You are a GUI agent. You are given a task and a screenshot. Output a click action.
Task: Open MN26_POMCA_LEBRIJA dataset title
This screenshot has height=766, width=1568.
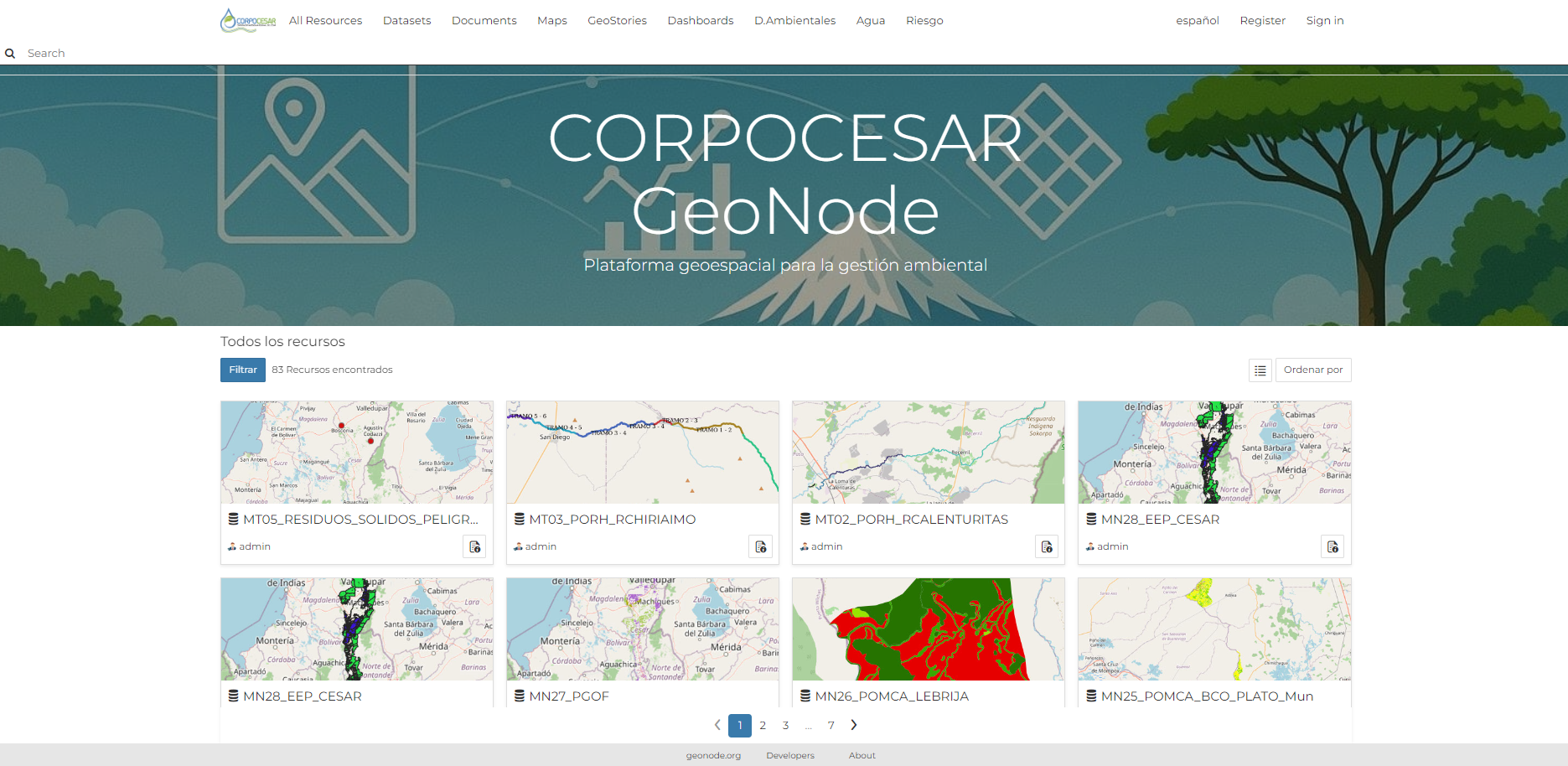pos(892,696)
